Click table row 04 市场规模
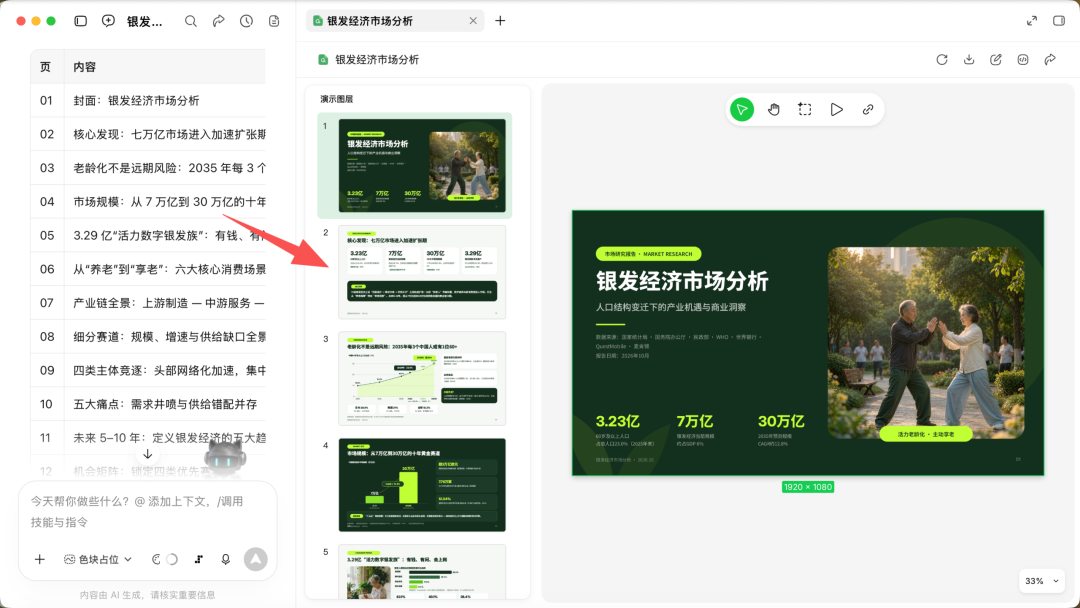The image size is (1080, 608). pyautogui.click(x=147, y=202)
